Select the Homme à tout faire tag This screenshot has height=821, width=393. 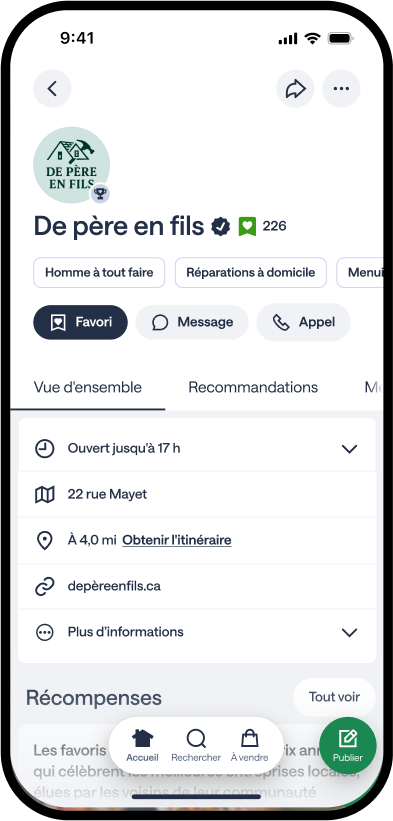(x=99, y=272)
